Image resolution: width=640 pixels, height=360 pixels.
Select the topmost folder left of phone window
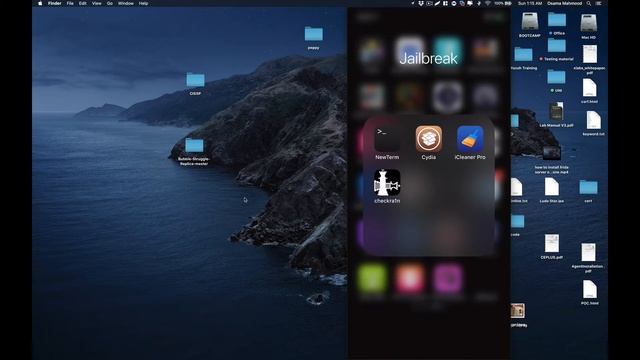313,34
